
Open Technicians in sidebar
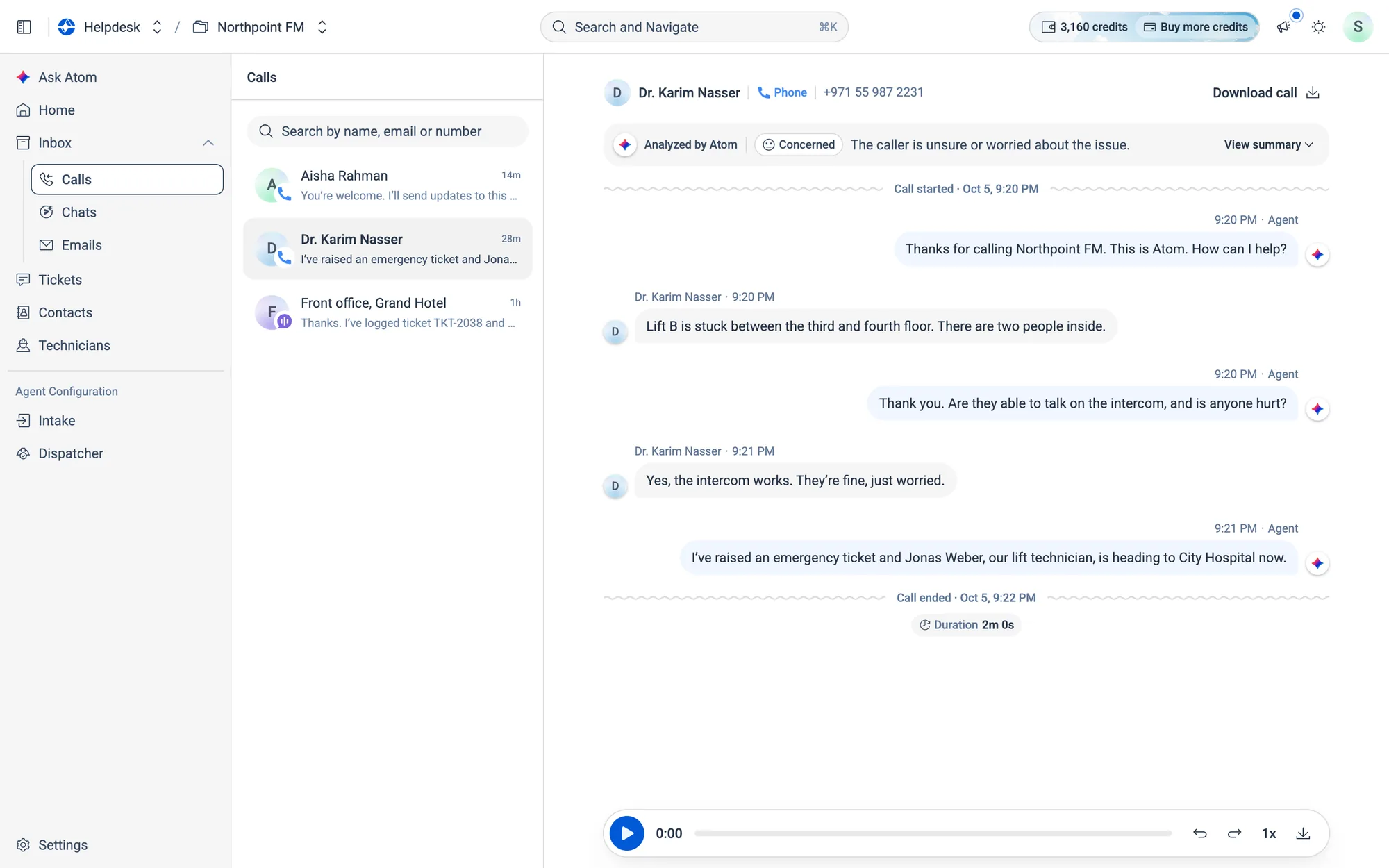click(115, 345)
